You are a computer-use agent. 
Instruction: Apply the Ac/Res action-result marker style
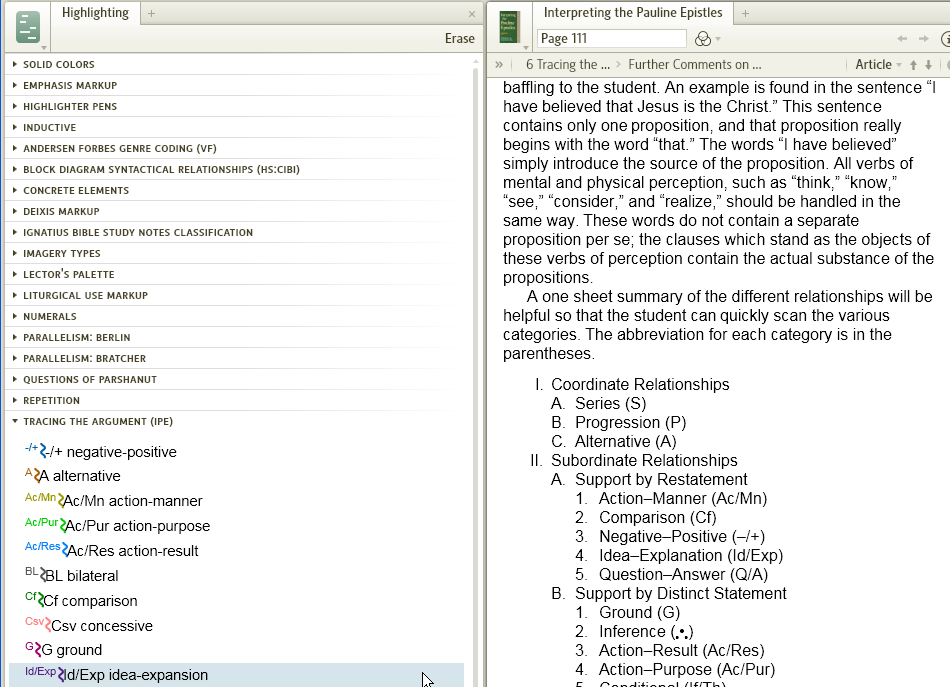pos(111,550)
